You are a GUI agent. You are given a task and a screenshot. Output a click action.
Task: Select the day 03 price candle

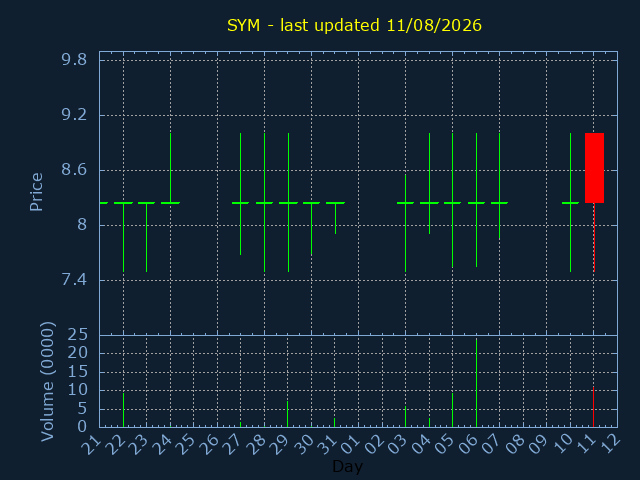click(405, 223)
